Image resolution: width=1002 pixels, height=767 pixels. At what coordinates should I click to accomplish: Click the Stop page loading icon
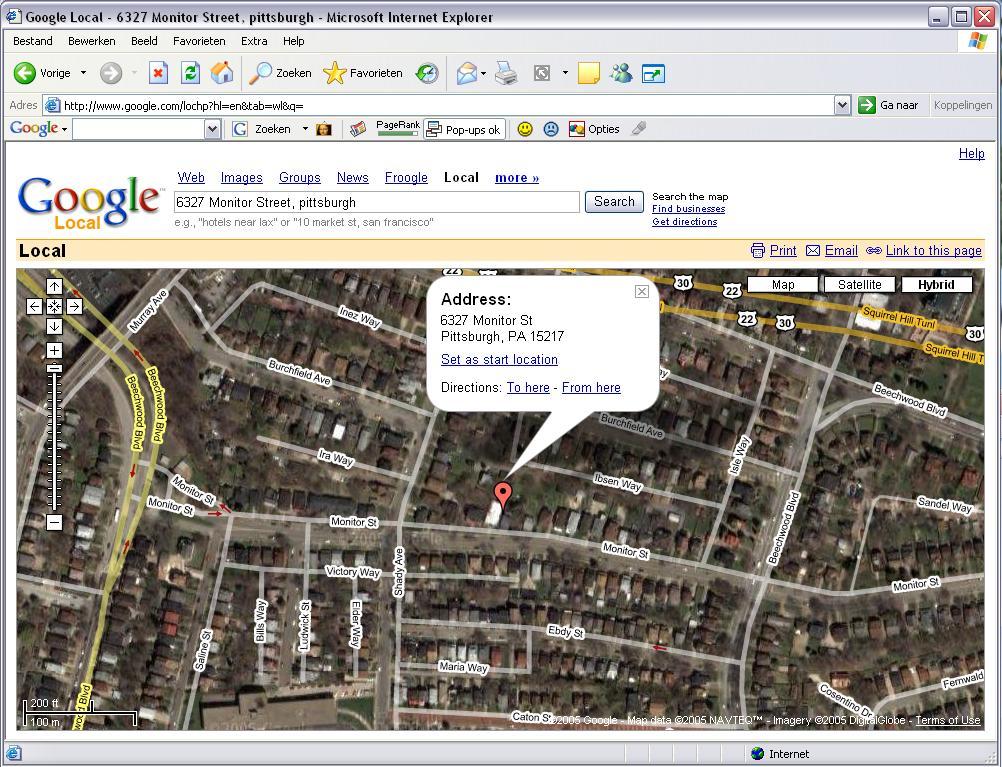(x=158, y=73)
